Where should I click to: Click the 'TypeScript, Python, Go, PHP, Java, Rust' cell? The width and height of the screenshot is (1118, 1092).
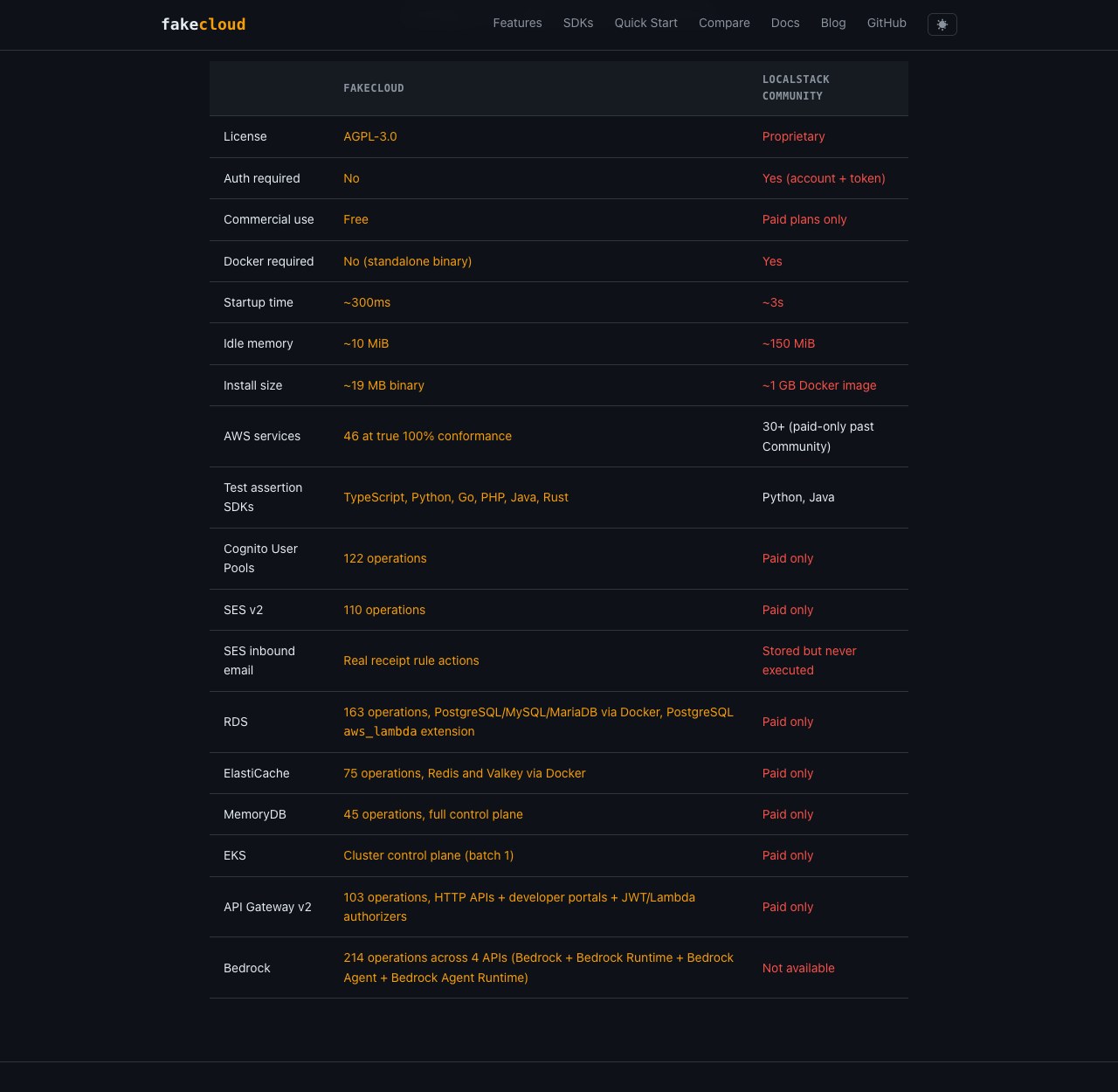(x=456, y=498)
